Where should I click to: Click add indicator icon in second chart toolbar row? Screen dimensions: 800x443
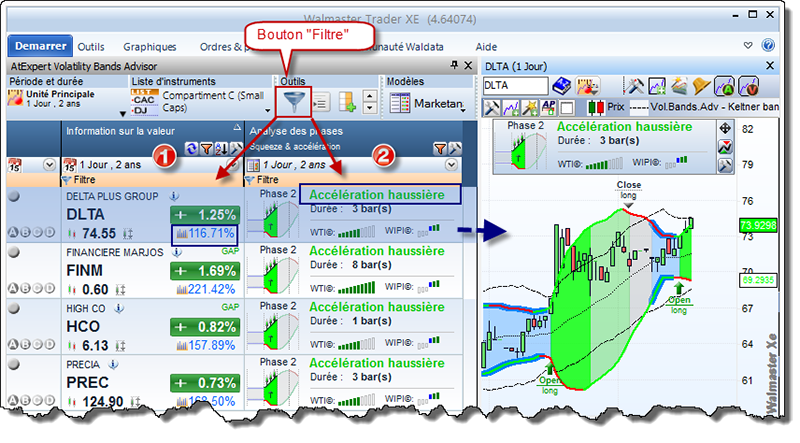(x=511, y=108)
